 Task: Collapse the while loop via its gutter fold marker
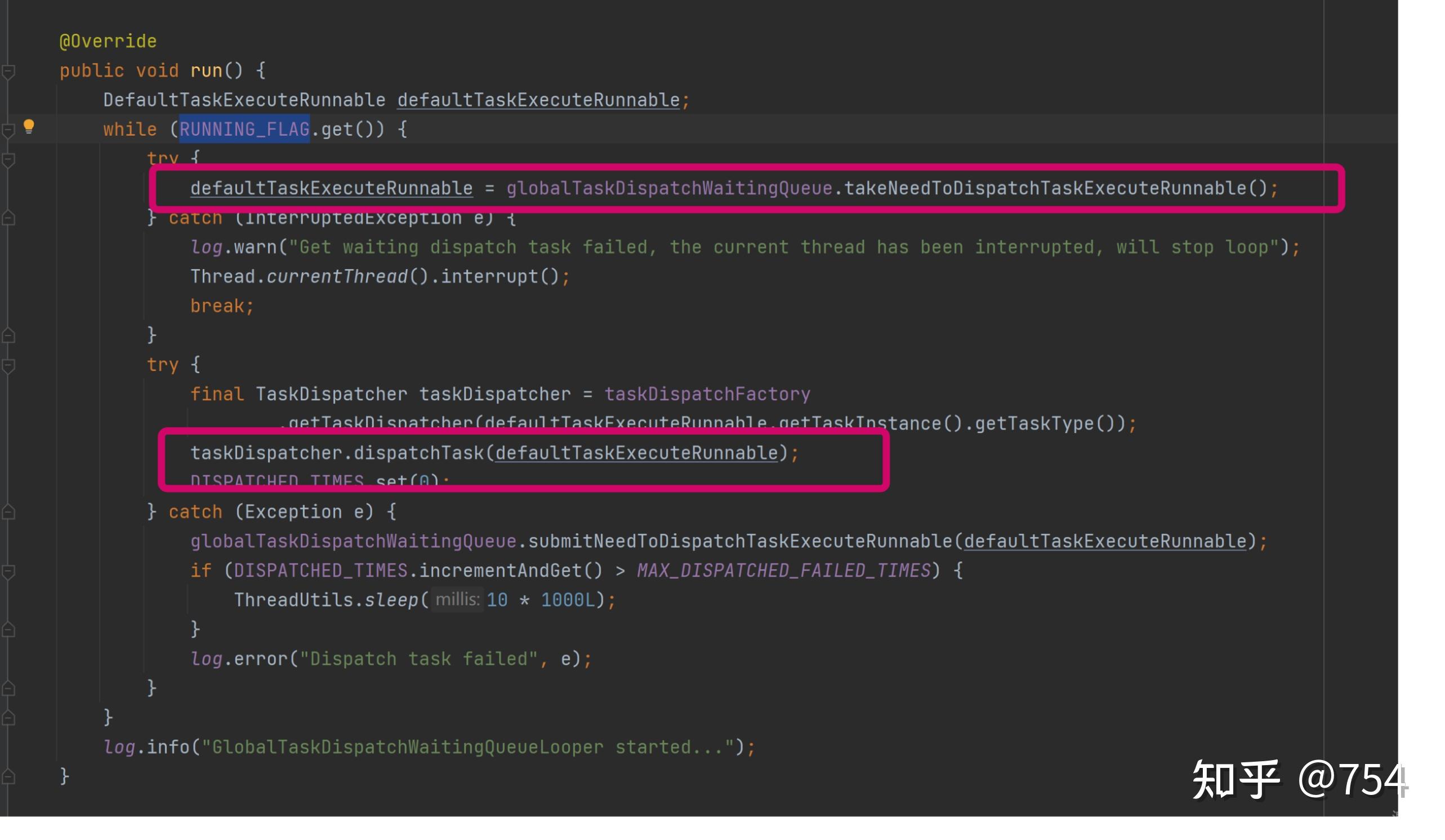point(8,130)
